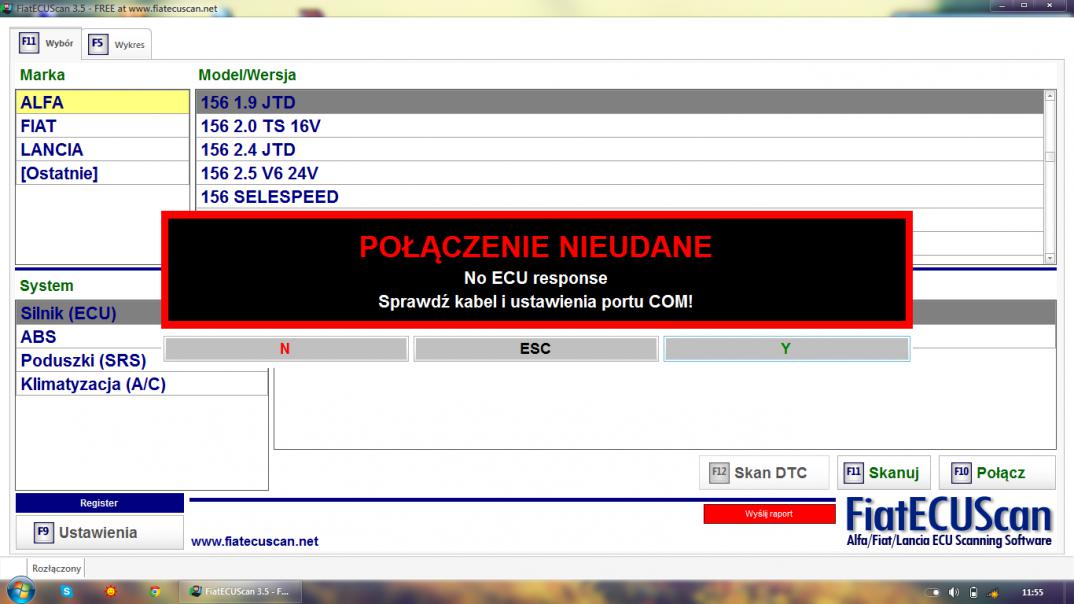This screenshot has width=1074, height=604.
Task: Switch to the Wybór tab
Action: pyautogui.click(x=47, y=43)
